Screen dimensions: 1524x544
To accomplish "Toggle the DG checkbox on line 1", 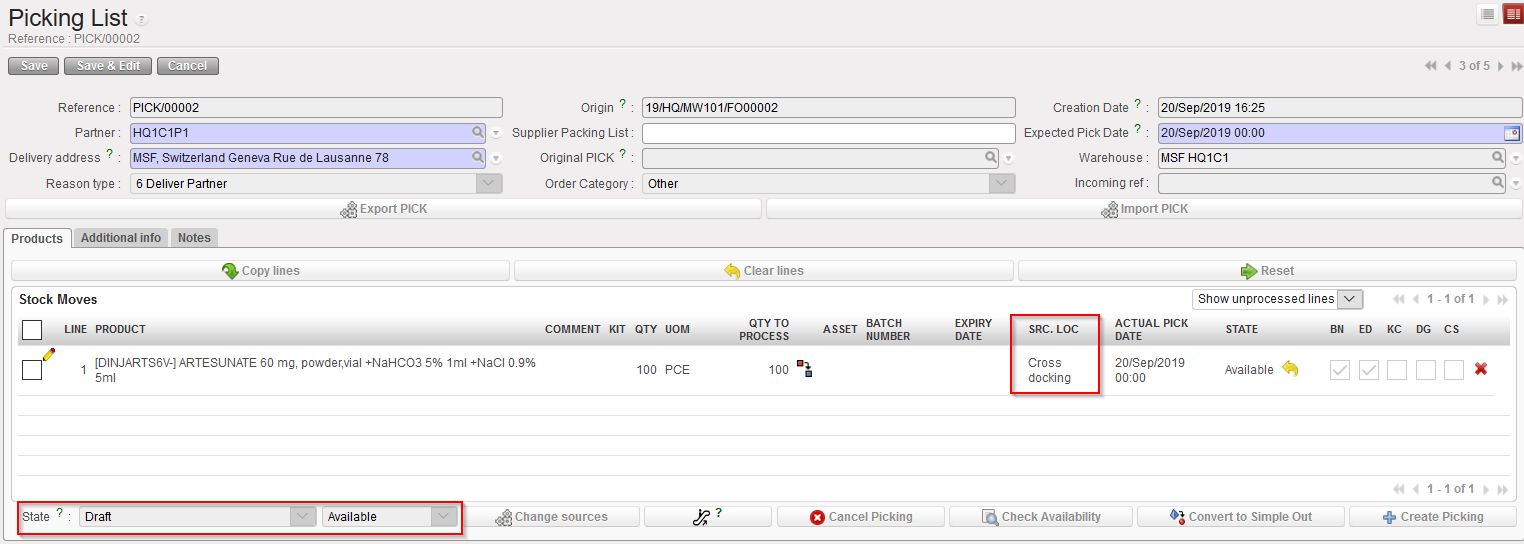I will pos(1426,370).
